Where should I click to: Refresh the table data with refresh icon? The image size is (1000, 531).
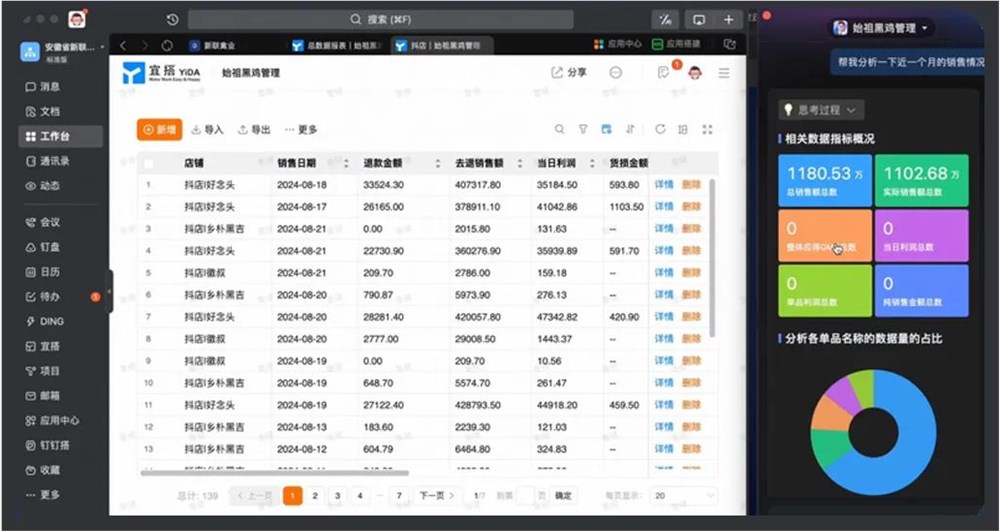[x=660, y=129]
